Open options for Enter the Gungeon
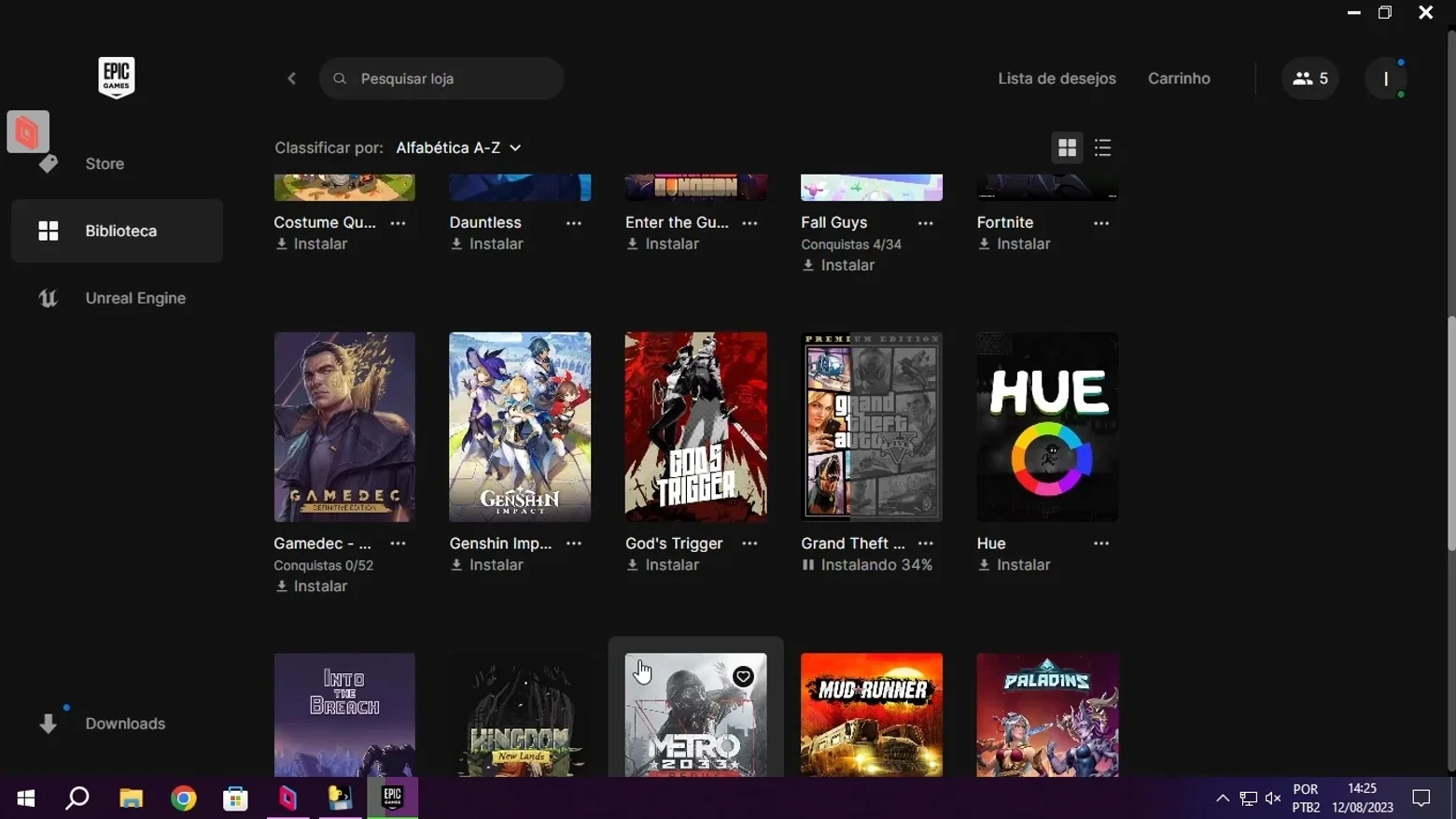Image resolution: width=1456 pixels, height=819 pixels. tap(749, 223)
